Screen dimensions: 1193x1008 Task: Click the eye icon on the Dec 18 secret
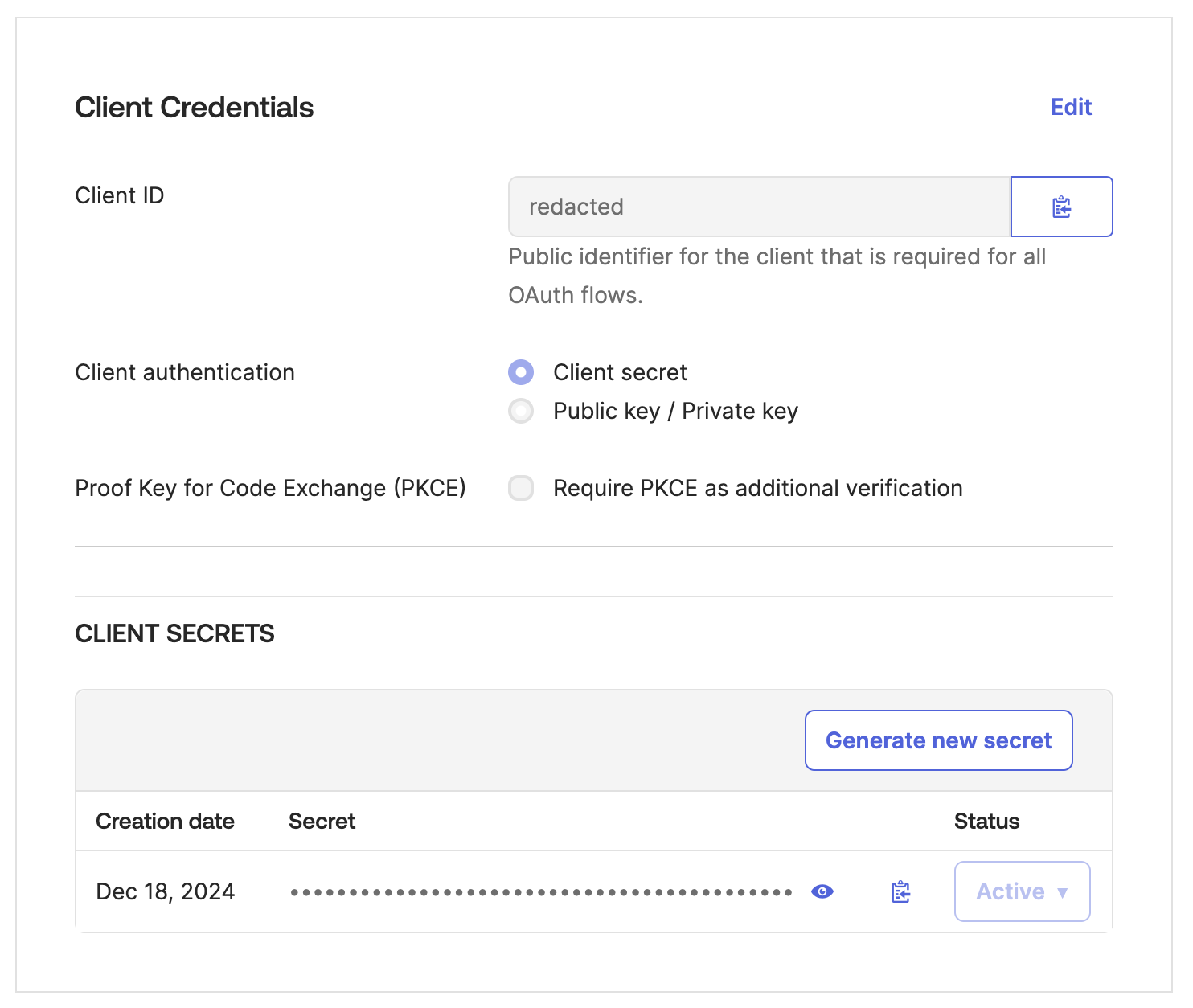pyautogui.click(x=822, y=891)
